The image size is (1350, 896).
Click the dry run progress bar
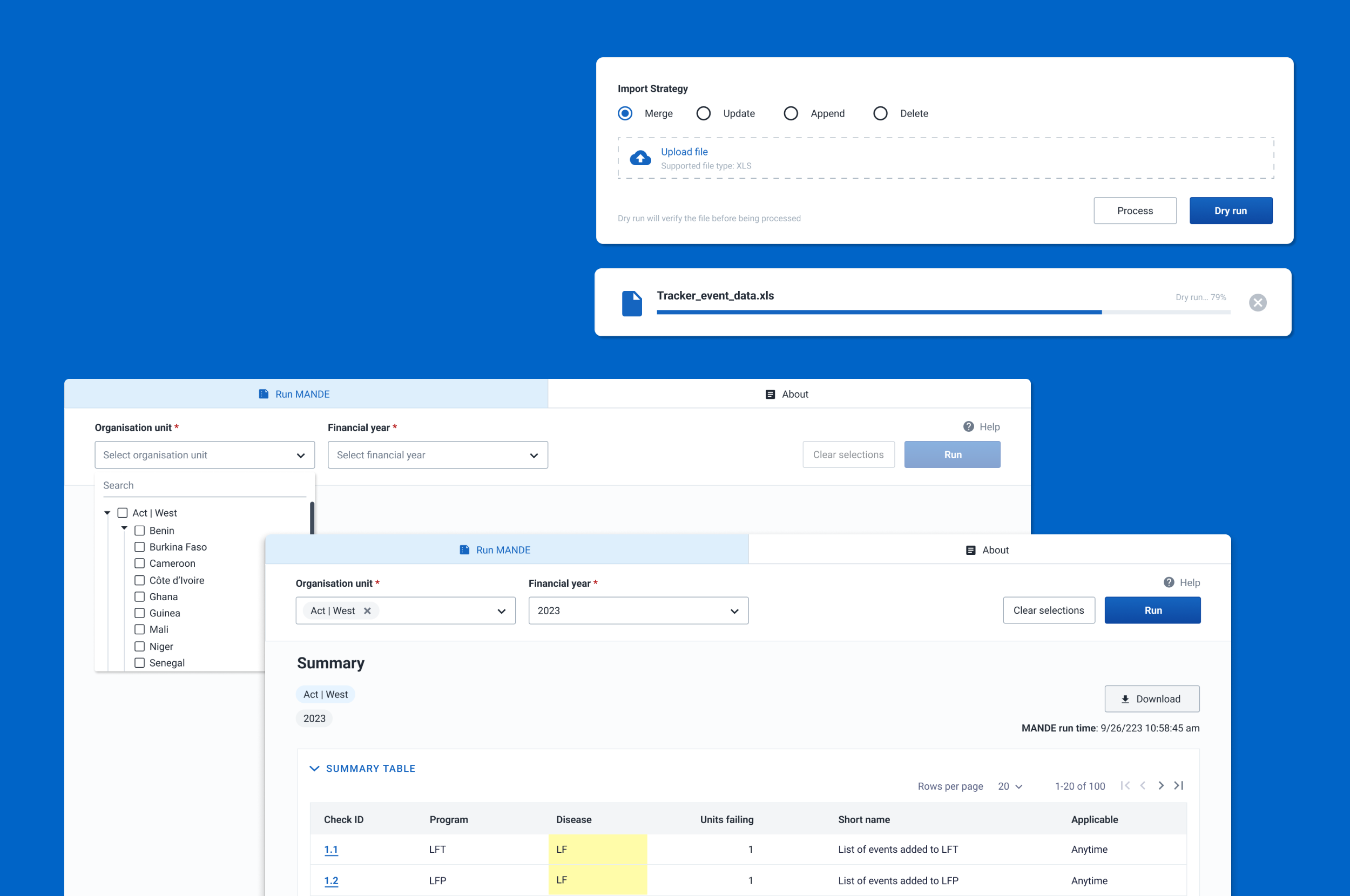(942, 312)
